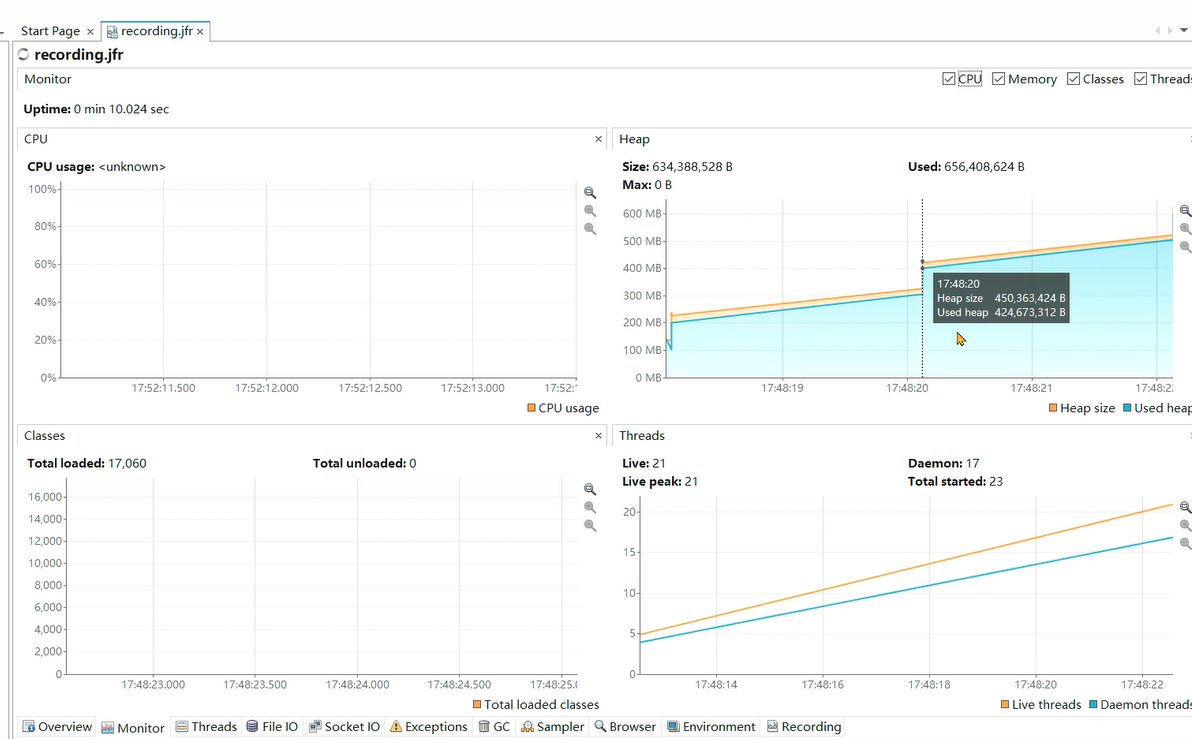Zoom in on the Classes chart
This screenshot has height=739, width=1192.
coord(590,489)
